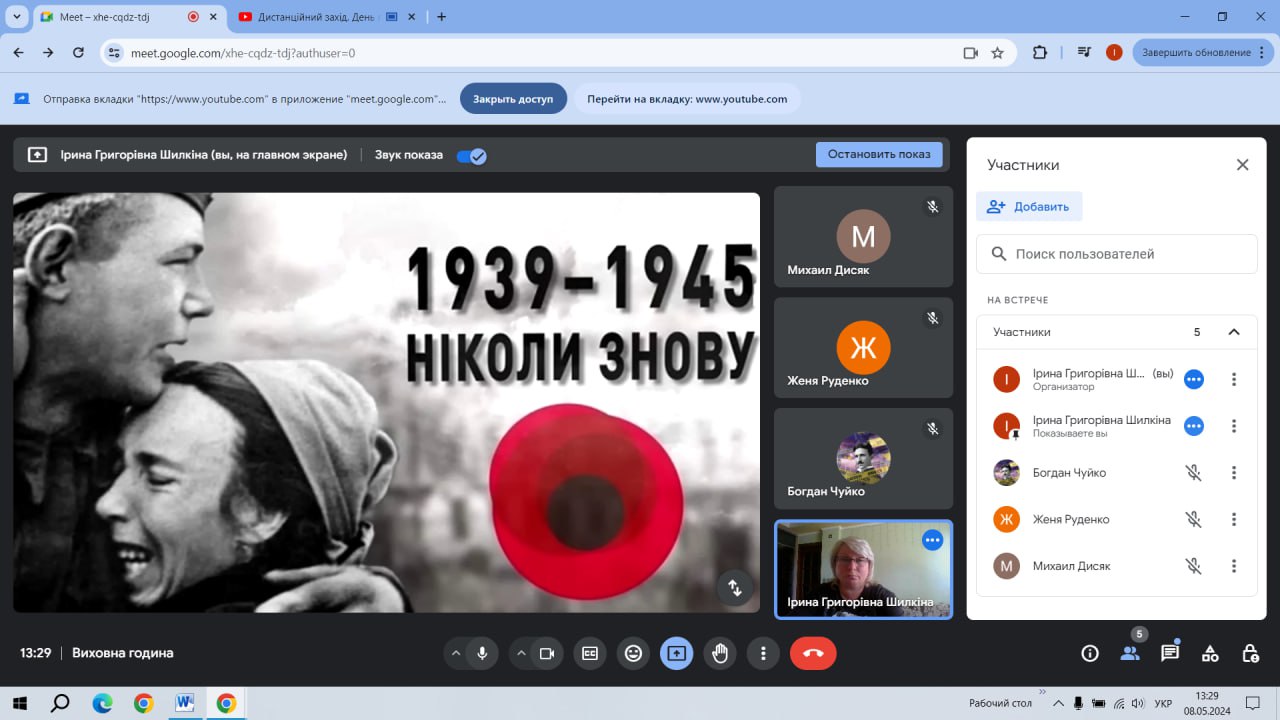Mute Богдан Чуйко in participants list
Screen dimensions: 1280x720
pos(1193,473)
